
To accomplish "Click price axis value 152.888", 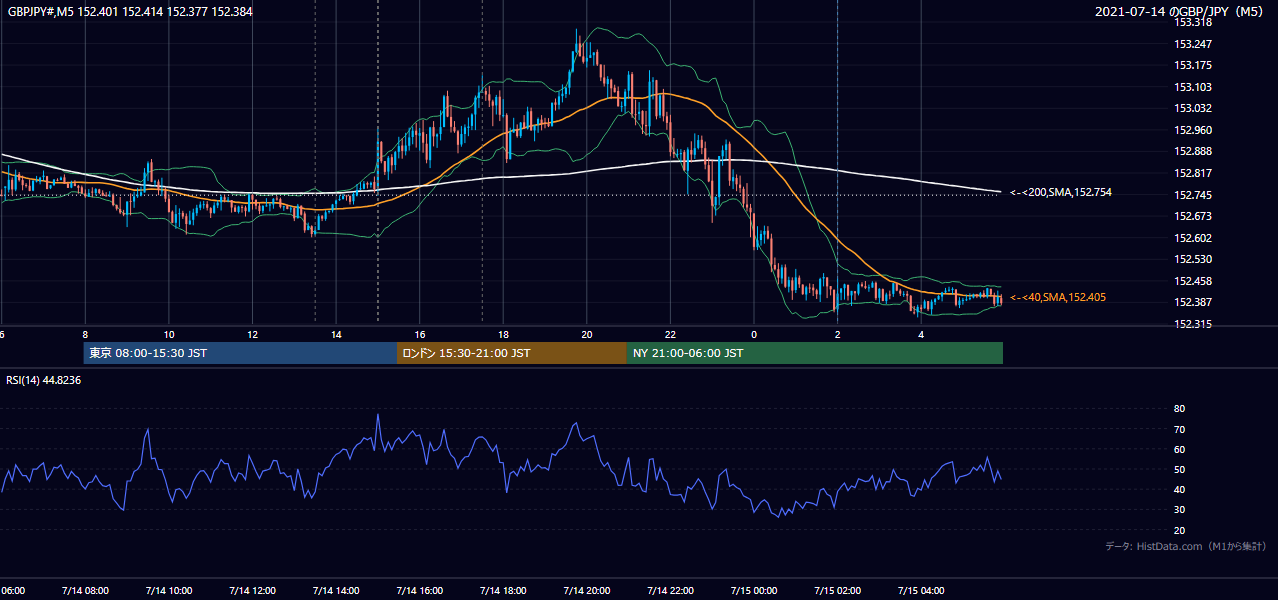I will click(x=1192, y=152).
